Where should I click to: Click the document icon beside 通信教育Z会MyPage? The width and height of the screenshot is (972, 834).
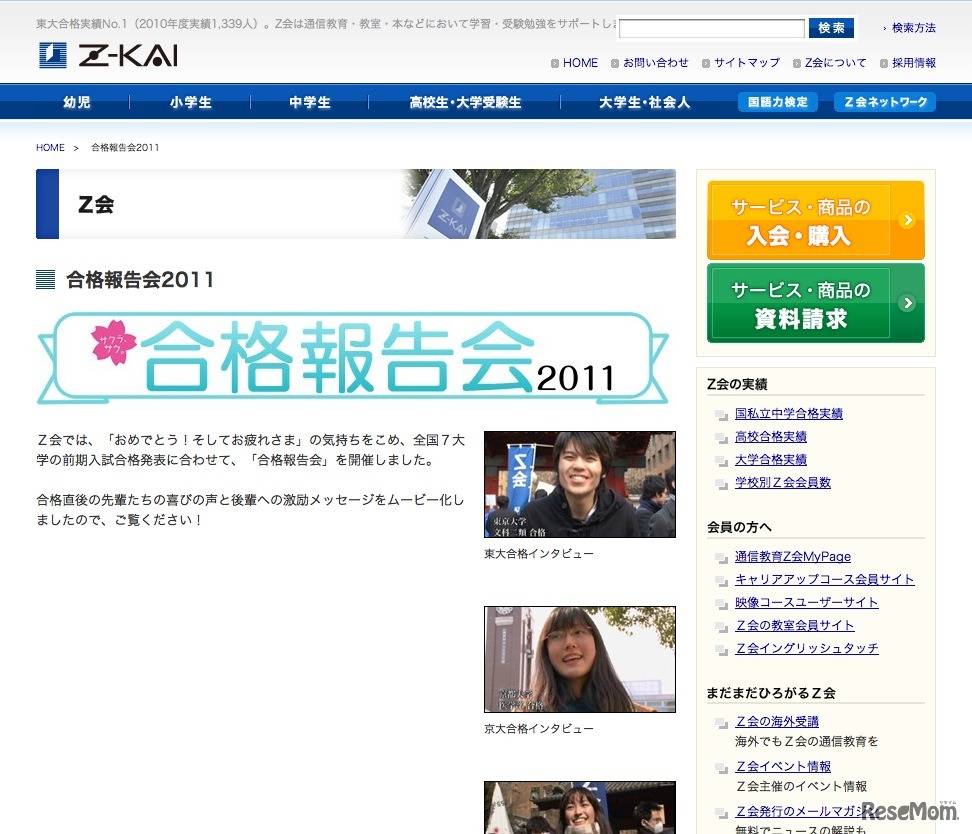722,556
